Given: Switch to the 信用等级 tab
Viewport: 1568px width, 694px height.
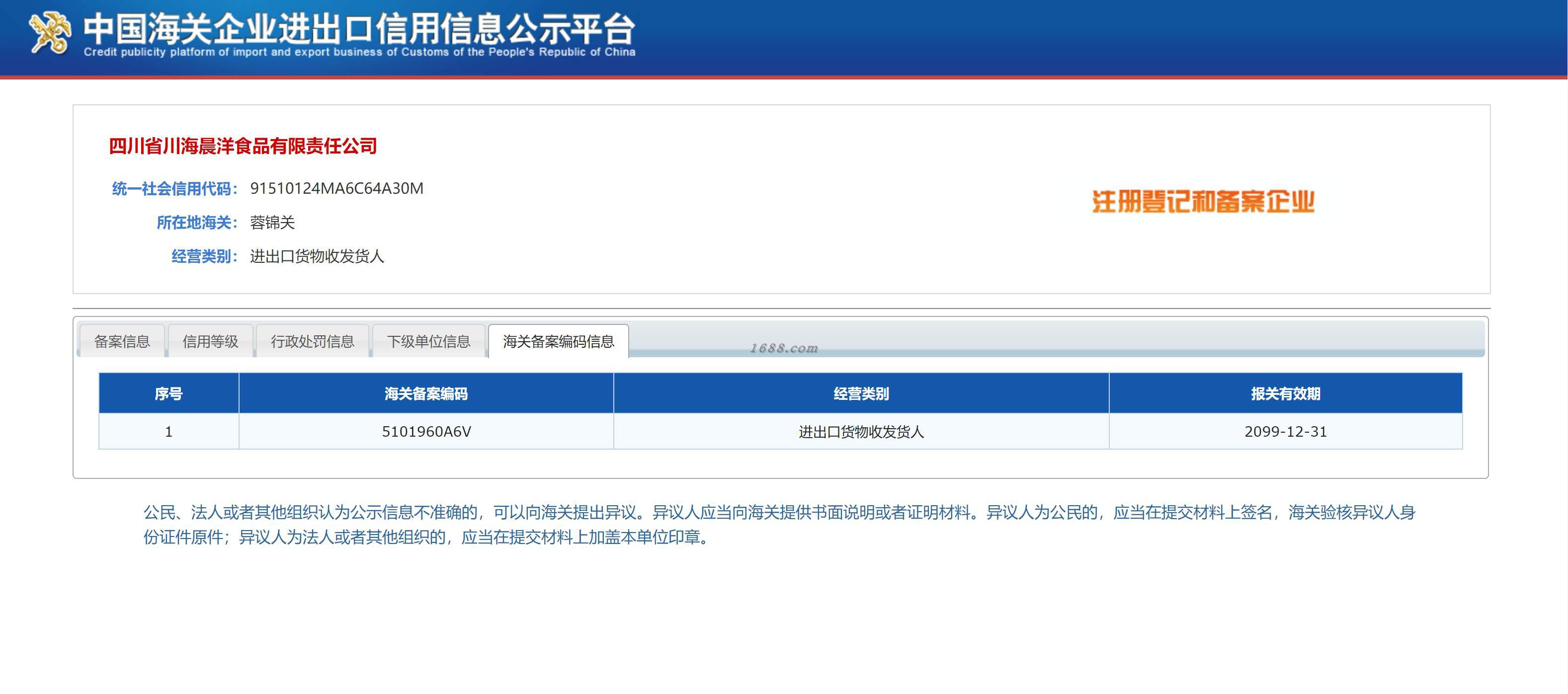Looking at the screenshot, I should (211, 341).
